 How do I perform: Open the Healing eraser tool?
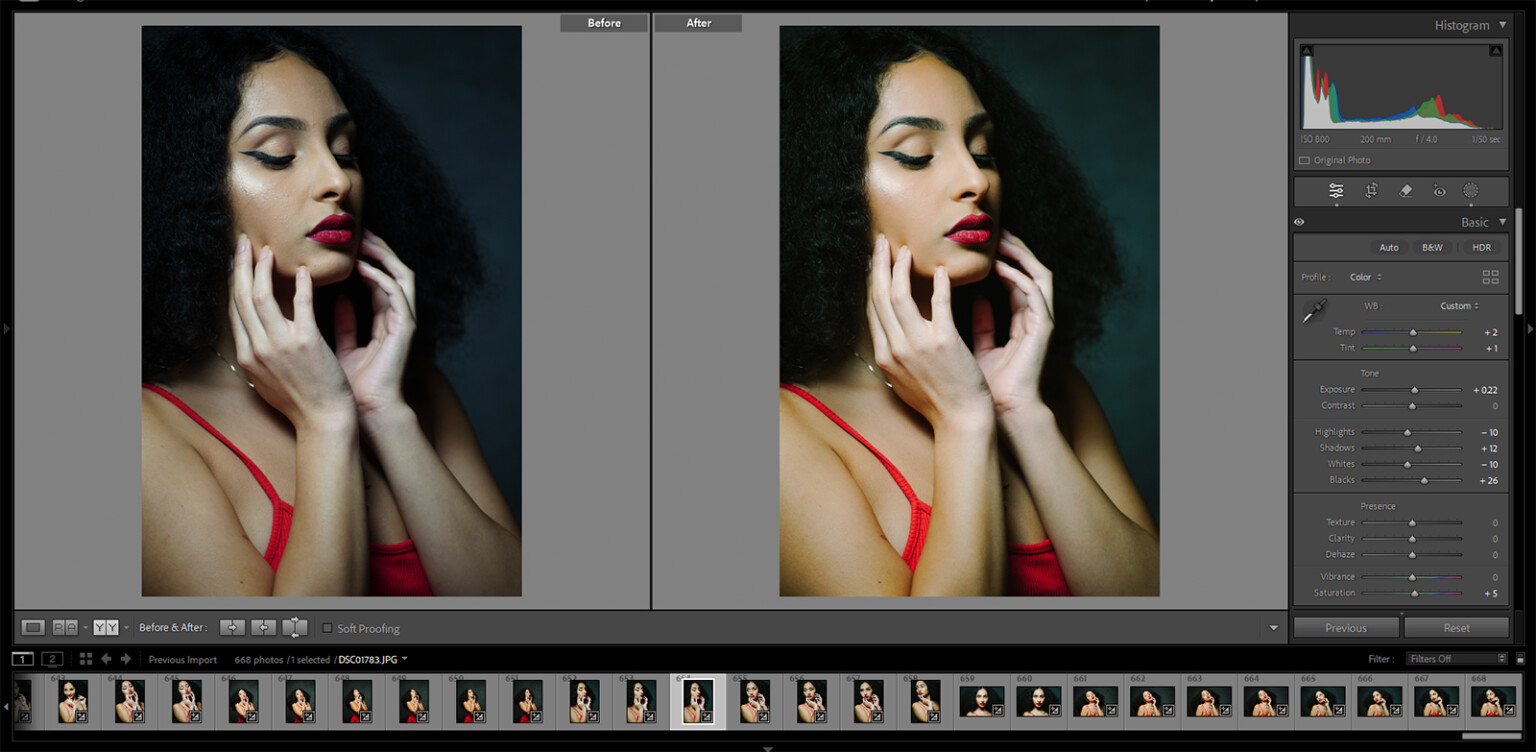pyautogui.click(x=1405, y=191)
